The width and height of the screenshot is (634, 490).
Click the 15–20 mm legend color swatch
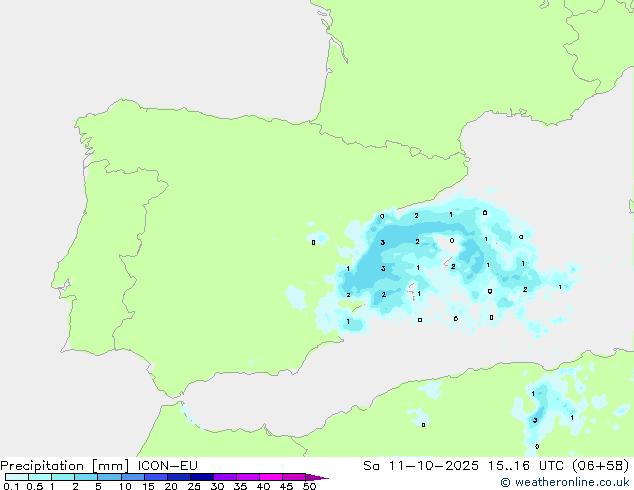pos(156,477)
